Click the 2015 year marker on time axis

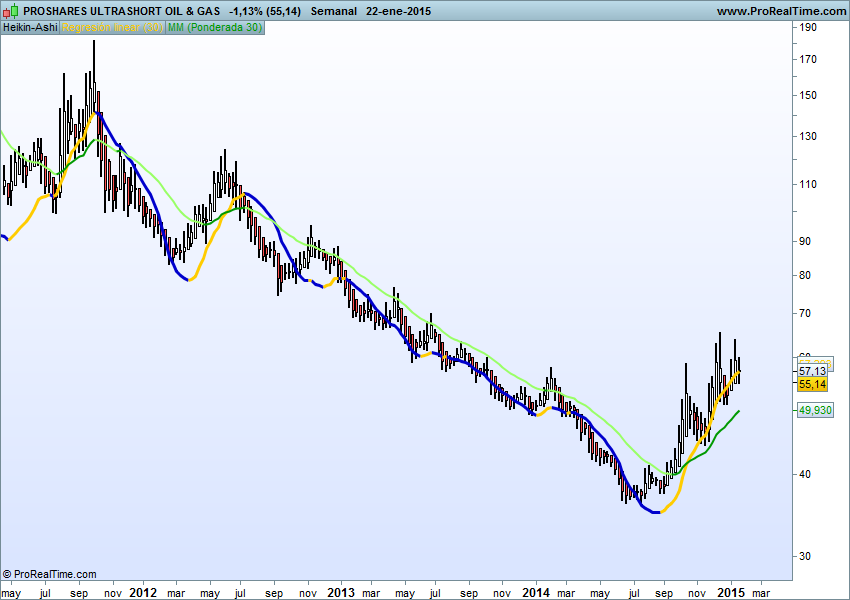tap(731, 591)
